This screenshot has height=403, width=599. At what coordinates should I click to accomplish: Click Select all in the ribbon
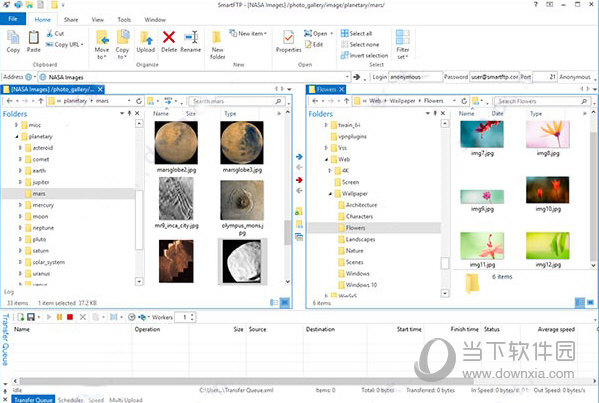click(356, 33)
